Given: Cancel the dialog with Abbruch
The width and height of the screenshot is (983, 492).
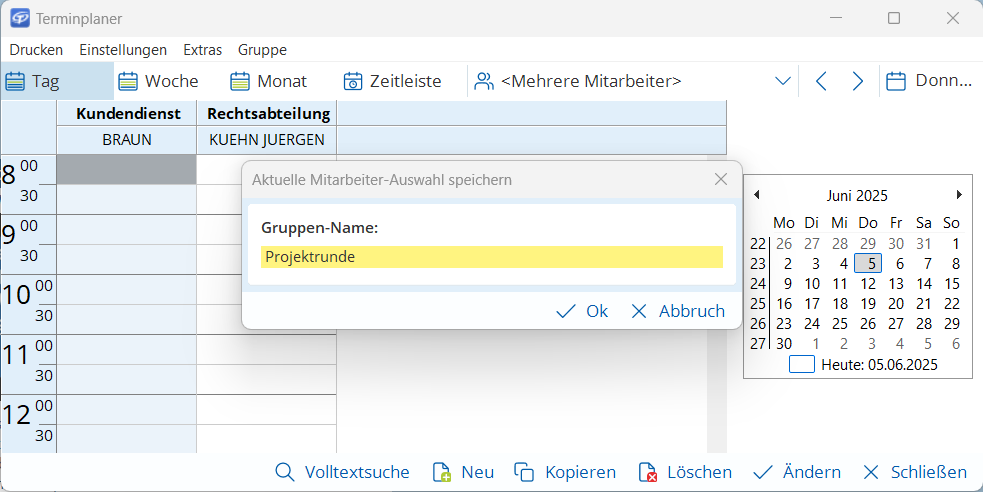Looking at the screenshot, I should point(678,311).
